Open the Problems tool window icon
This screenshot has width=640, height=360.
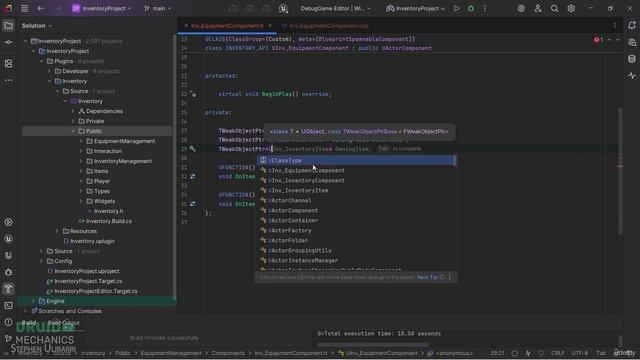[x=8, y=322]
